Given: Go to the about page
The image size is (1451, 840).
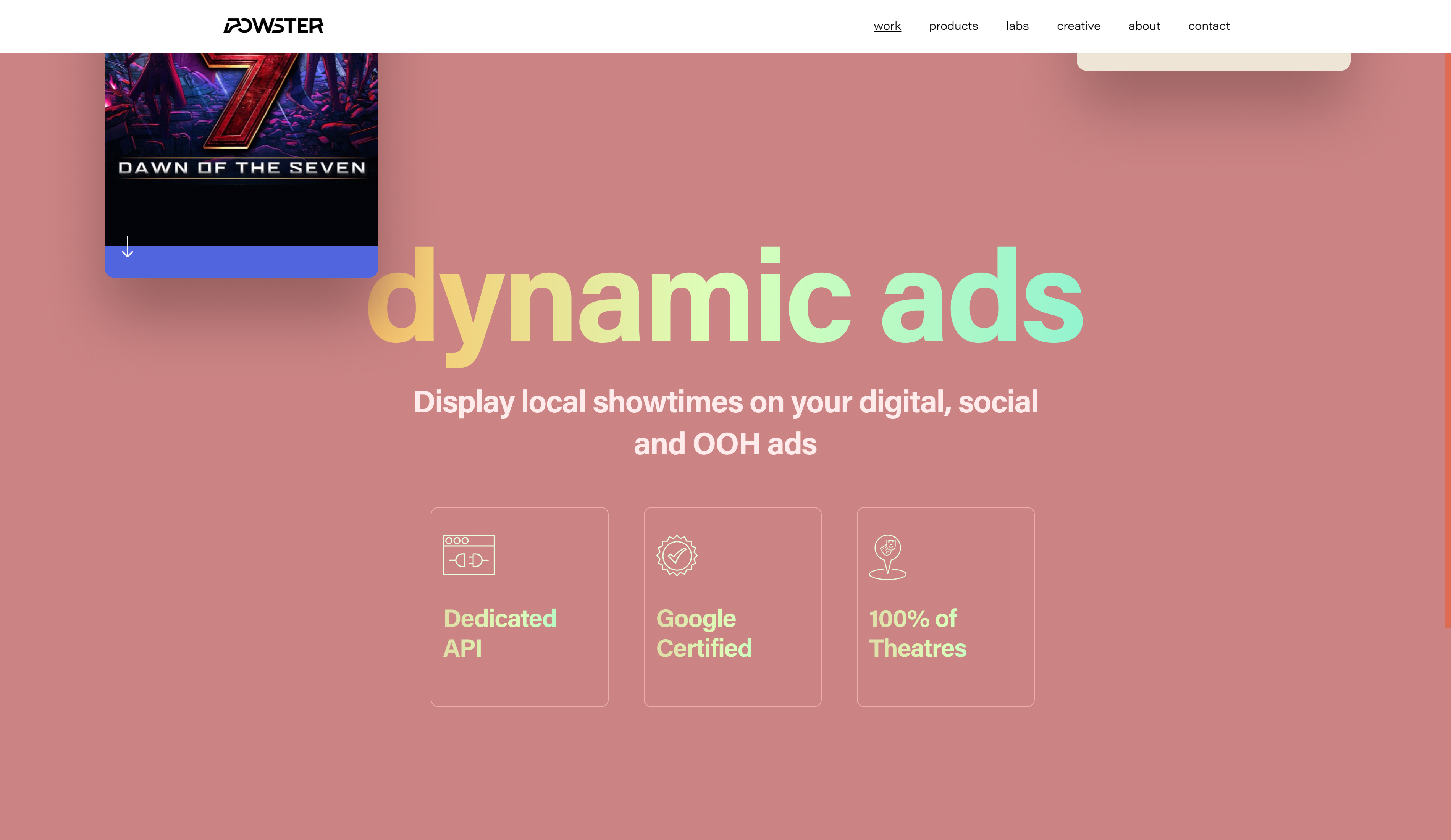Looking at the screenshot, I should click(x=1144, y=26).
